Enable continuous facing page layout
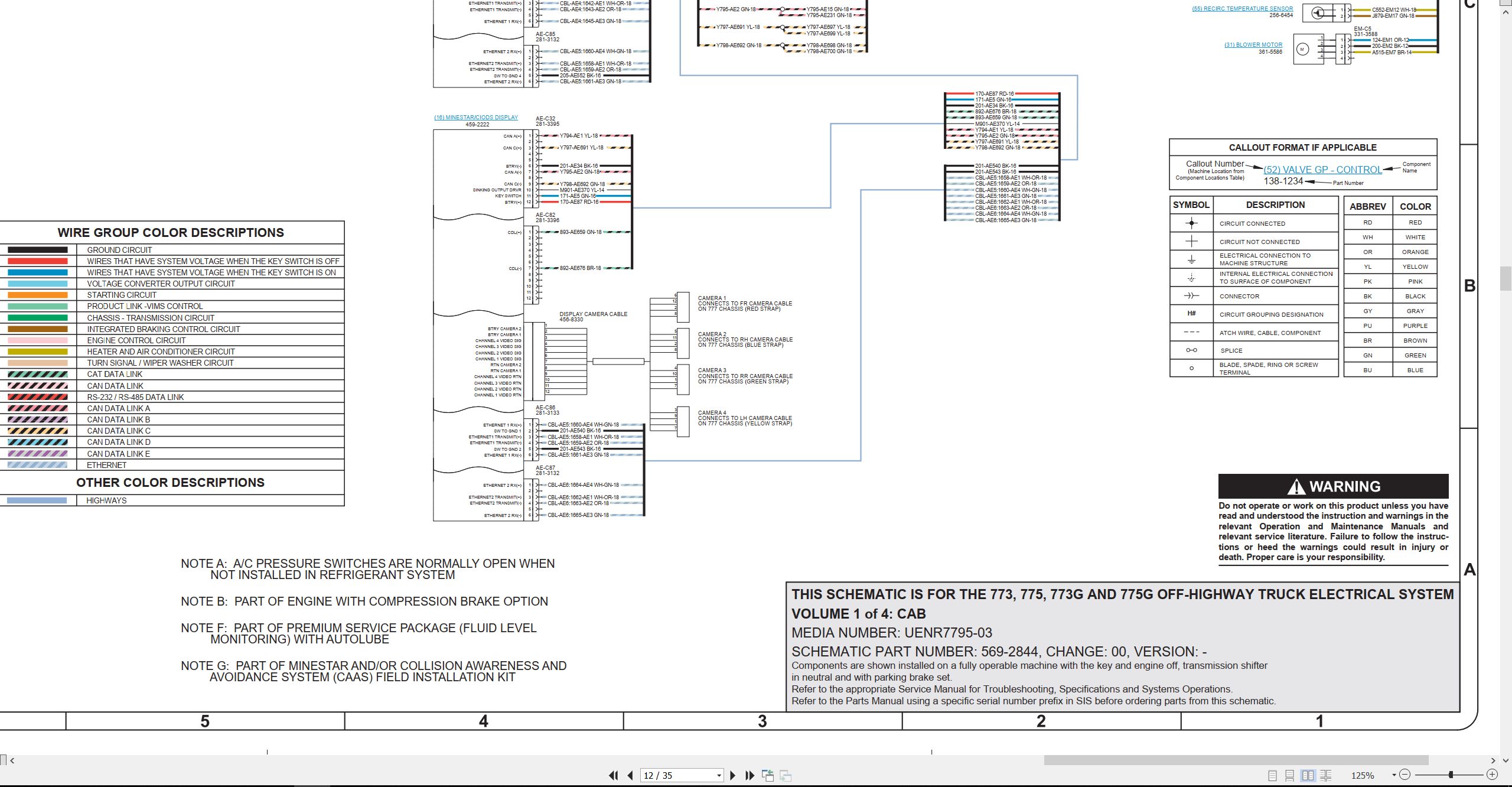The height and width of the screenshot is (787, 1512). [1326, 775]
